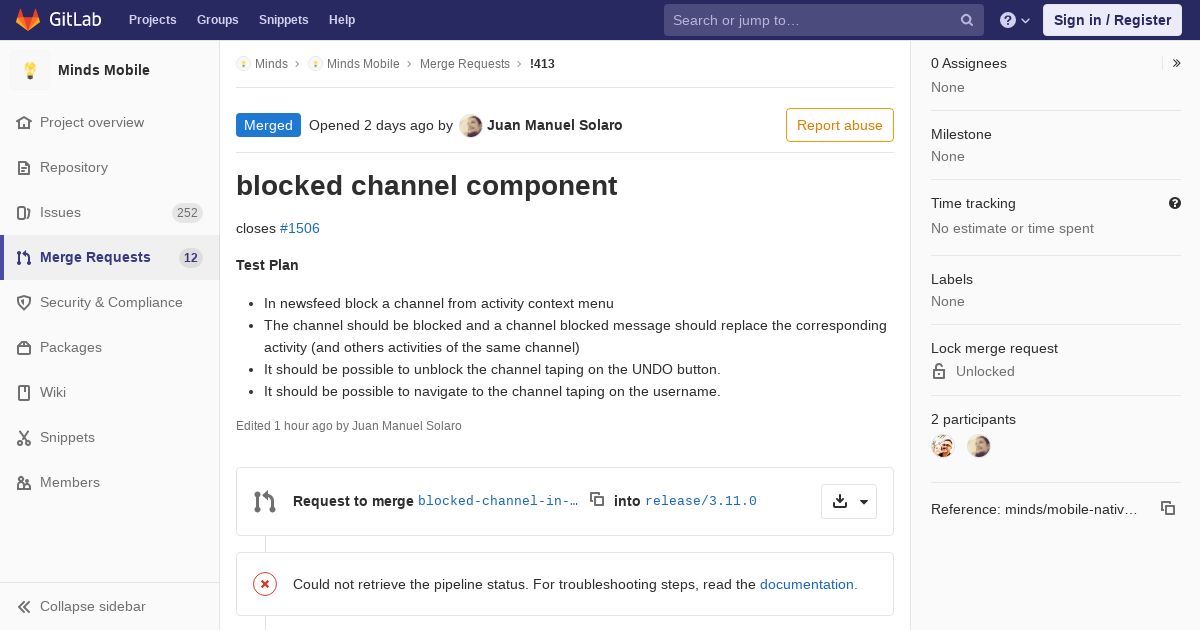The width and height of the screenshot is (1200, 630).
Task: Click the Time tracking help icon
Action: pyautogui.click(x=1175, y=203)
